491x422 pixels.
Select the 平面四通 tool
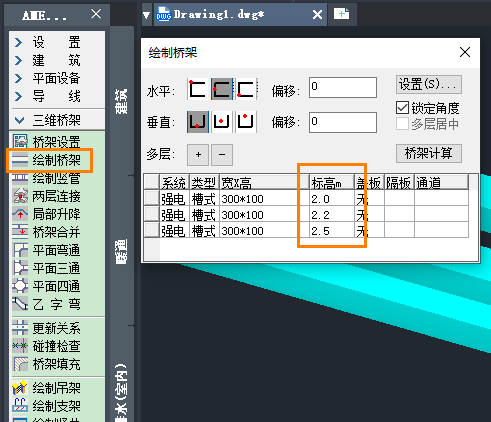(47, 286)
